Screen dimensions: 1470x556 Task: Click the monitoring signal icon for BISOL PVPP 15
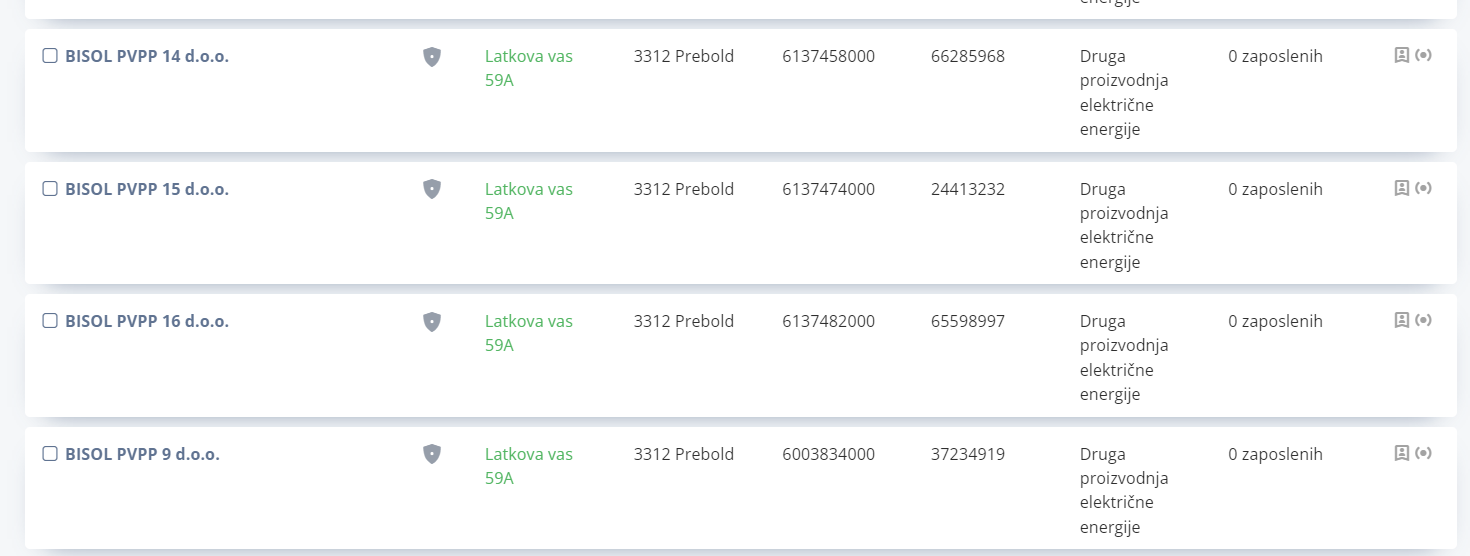[x=1424, y=187]
